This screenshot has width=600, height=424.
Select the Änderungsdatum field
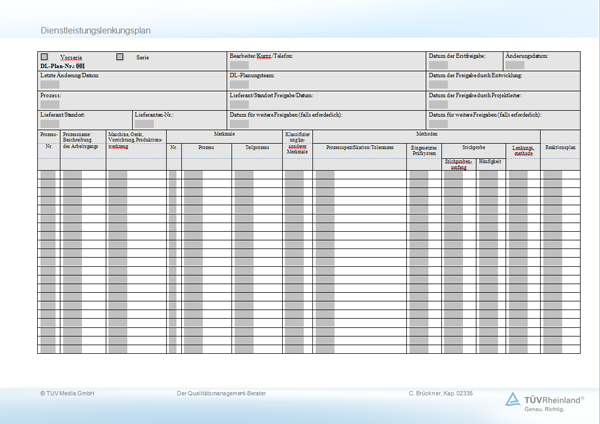click(x=515, y=65)
